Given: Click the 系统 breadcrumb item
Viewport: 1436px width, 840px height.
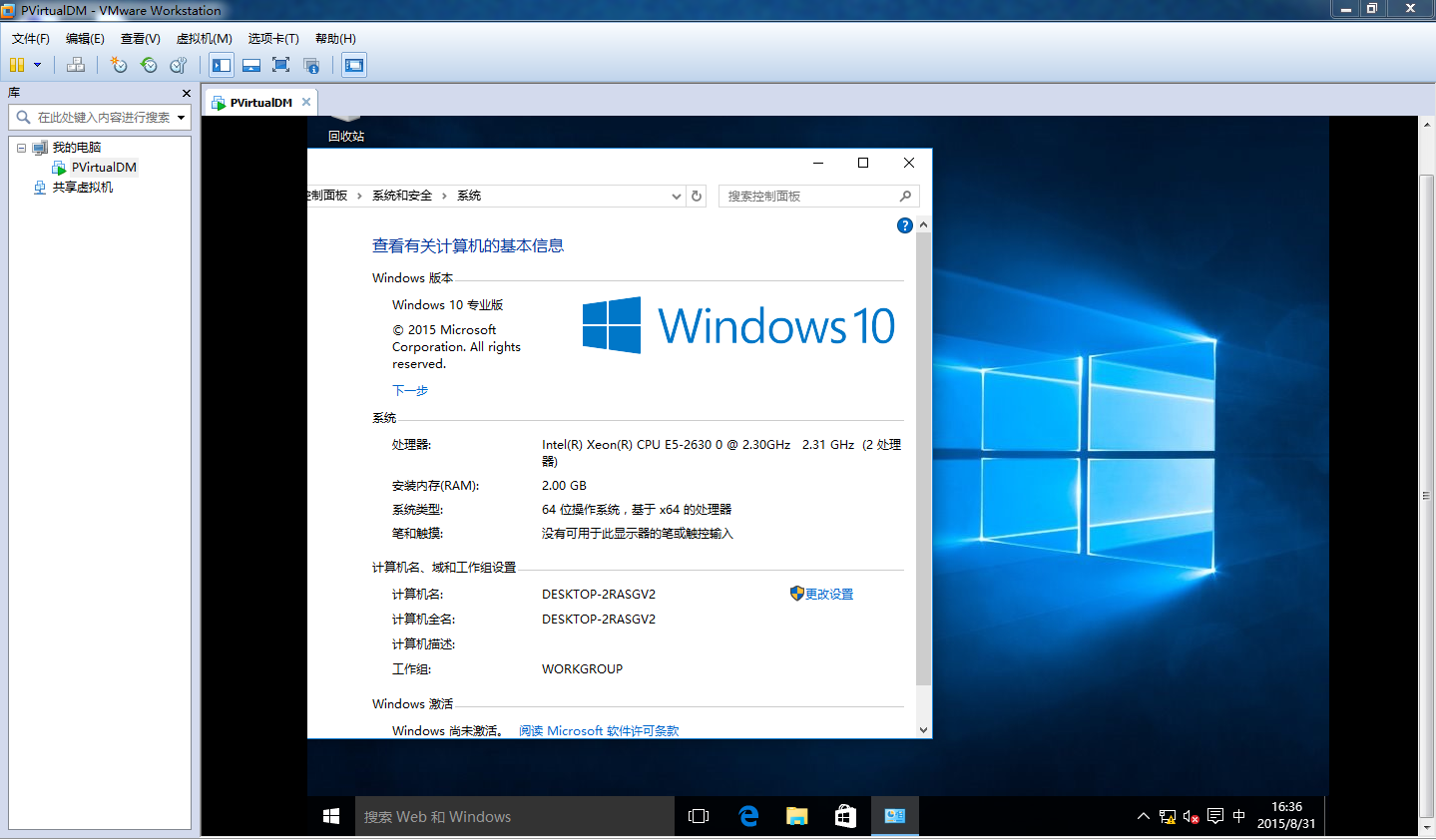Looking at the screenshot, I should click(469, 196).
